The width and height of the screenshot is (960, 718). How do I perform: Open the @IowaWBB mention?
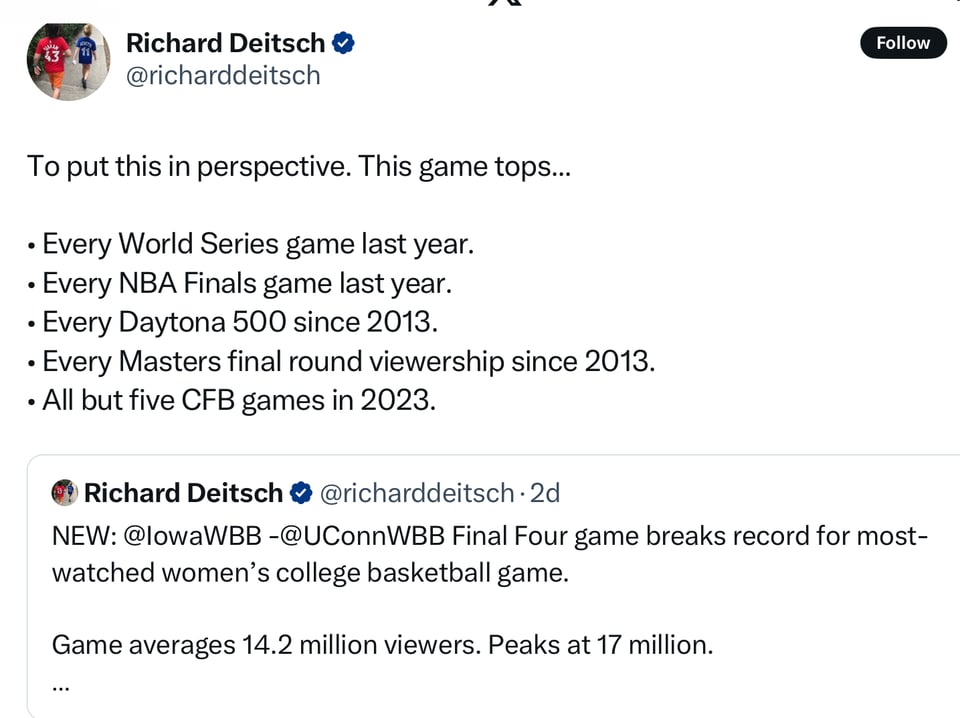click(x=190, y=537)
